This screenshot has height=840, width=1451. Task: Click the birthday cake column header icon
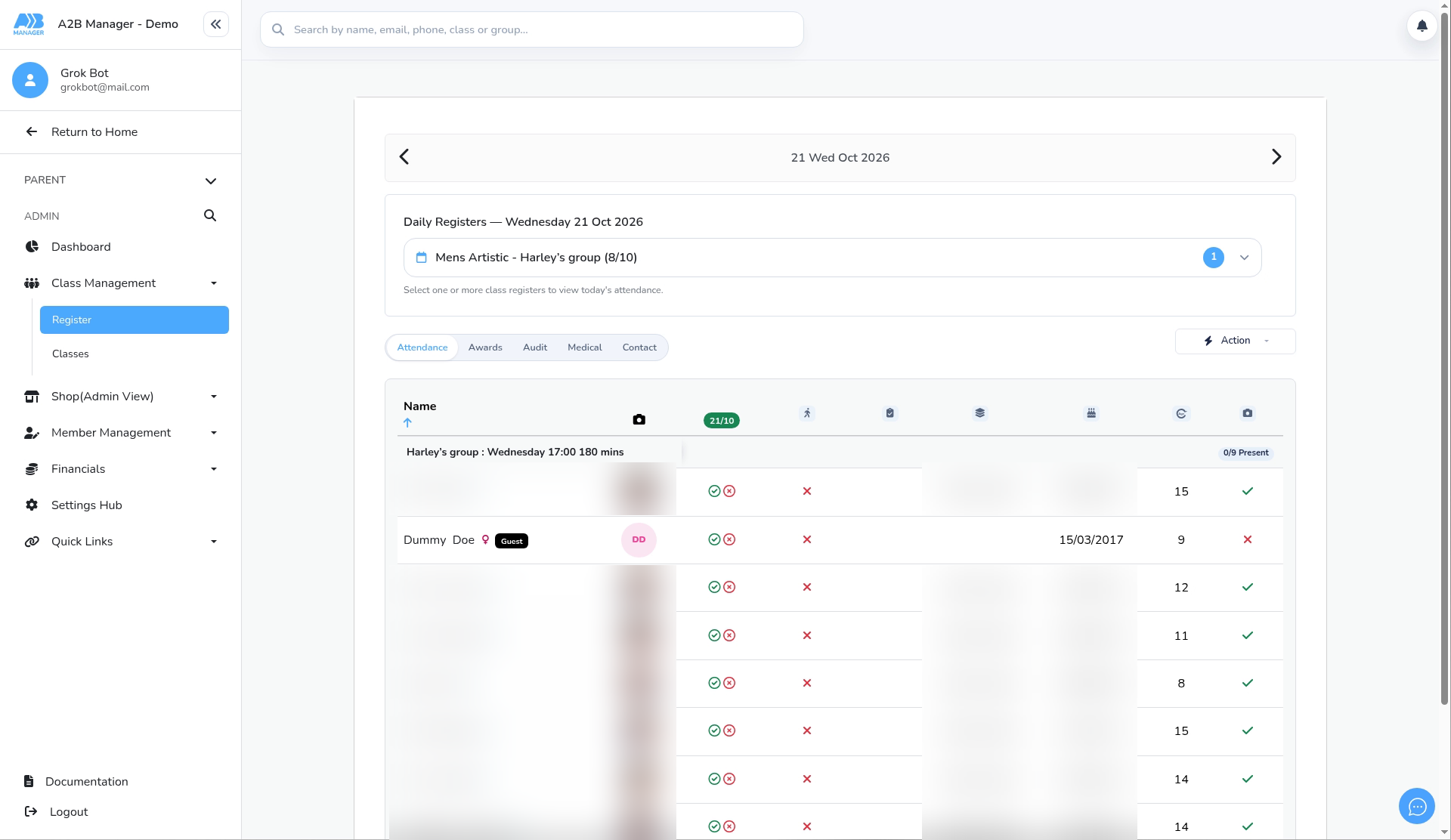pyautogui.click(x=1091, y=413)
